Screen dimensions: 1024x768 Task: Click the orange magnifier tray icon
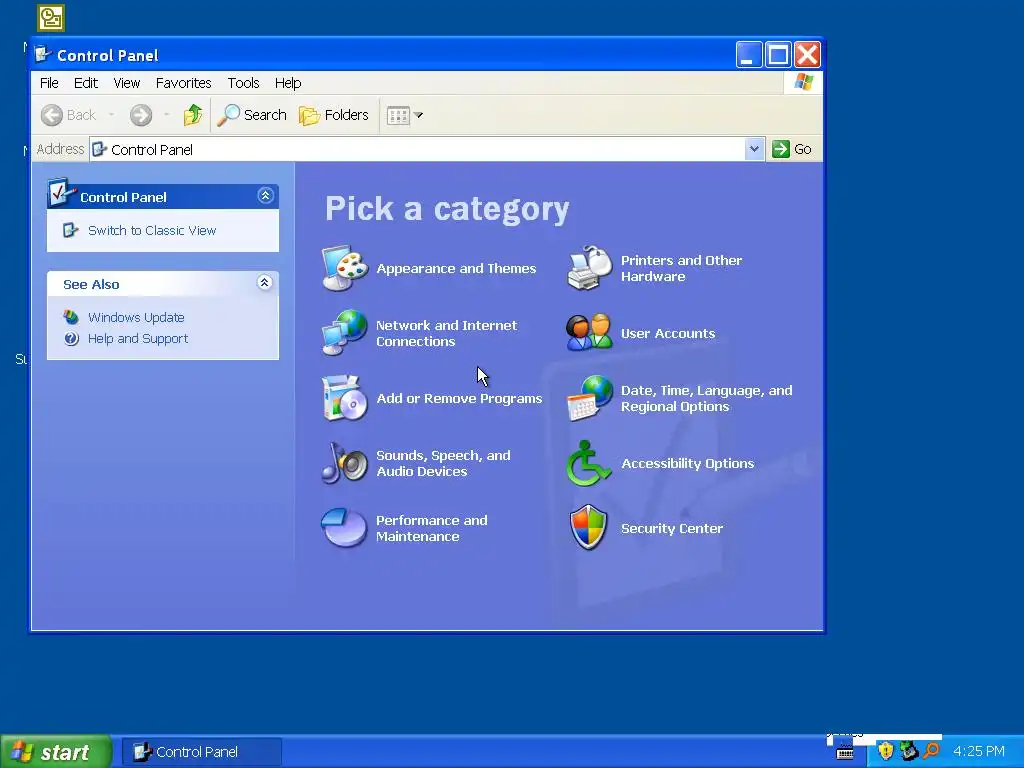[931, 751]
